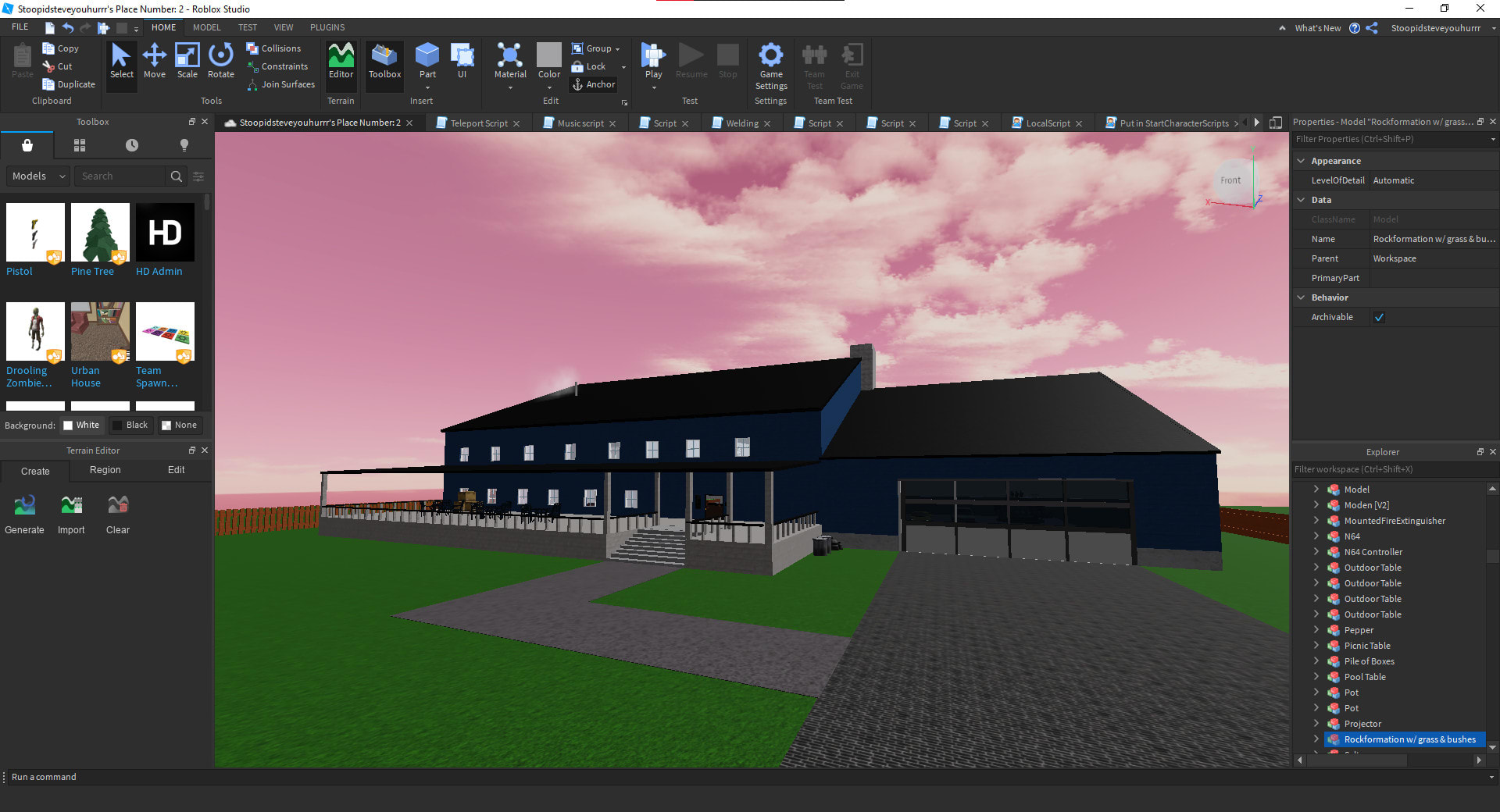1500x812 pixels.
Task: Toggle the Constraints option
Action: [x=277, y=66]
